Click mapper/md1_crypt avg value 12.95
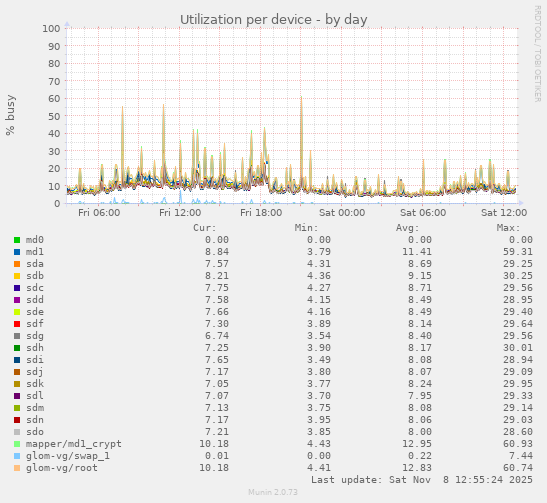This screenshot has height=503, width=547. (417, 444)
